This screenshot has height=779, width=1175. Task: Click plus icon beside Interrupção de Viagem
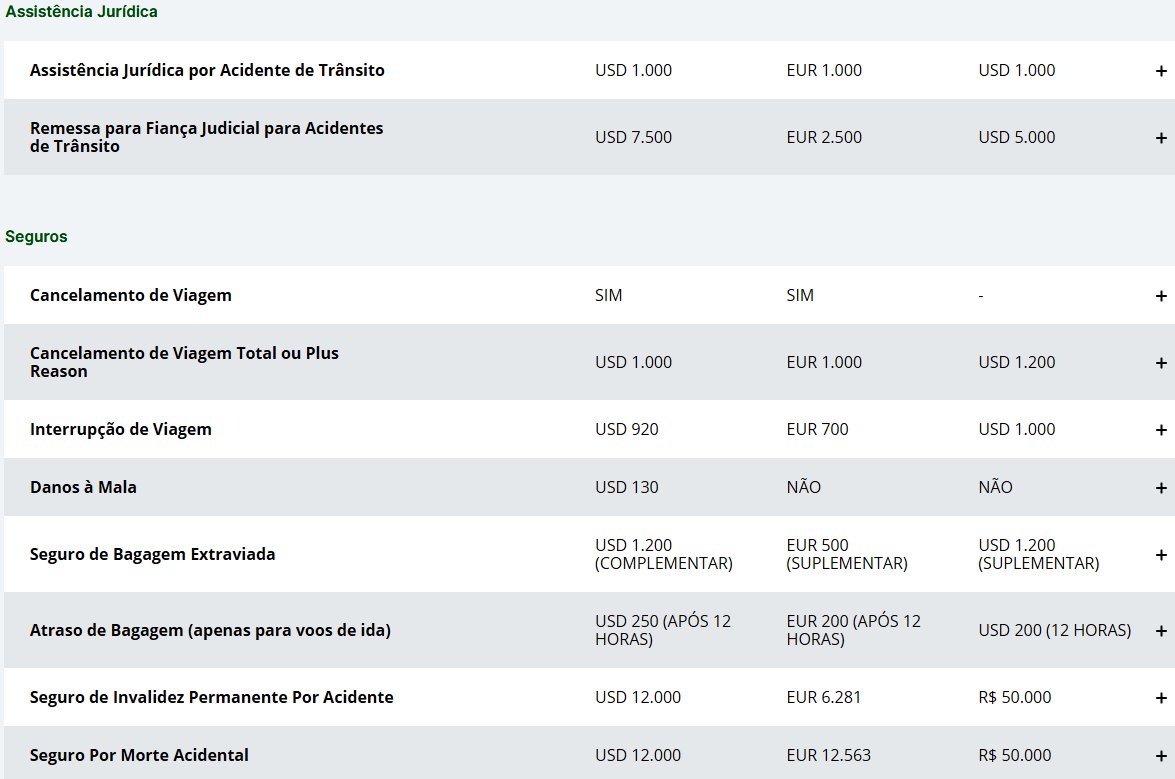[x=1161, y=430]
